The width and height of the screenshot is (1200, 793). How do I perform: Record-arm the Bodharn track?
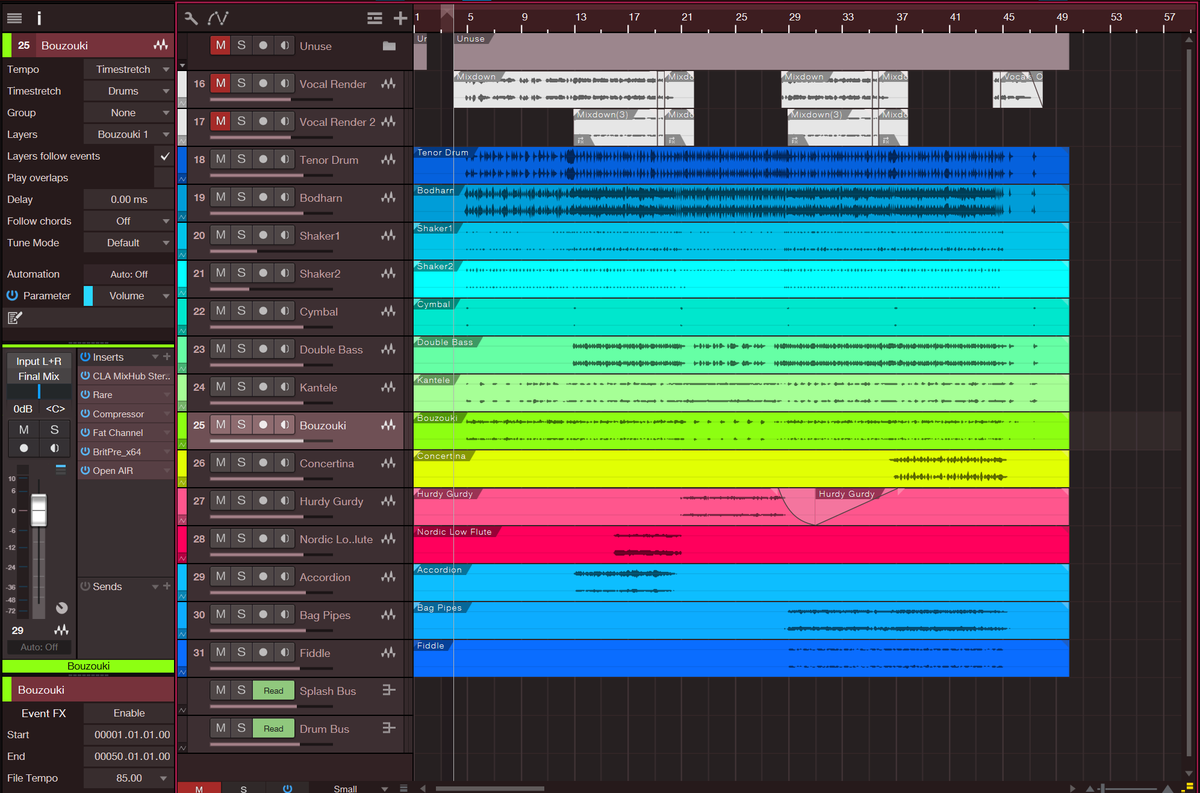click(263, 198)
